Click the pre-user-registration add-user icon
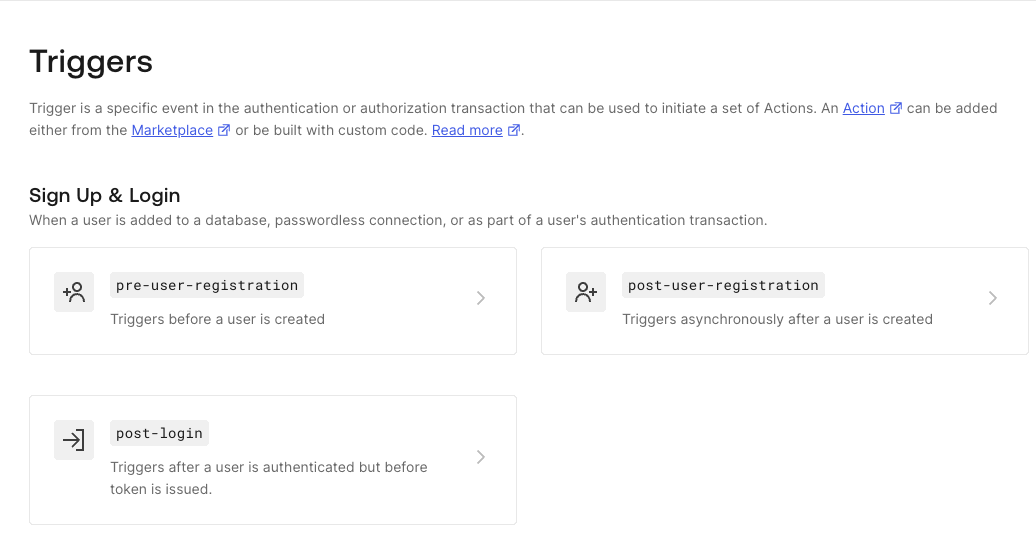This screenshot has width=1036, height=559. pyautogui.click(x=74, y=292)
